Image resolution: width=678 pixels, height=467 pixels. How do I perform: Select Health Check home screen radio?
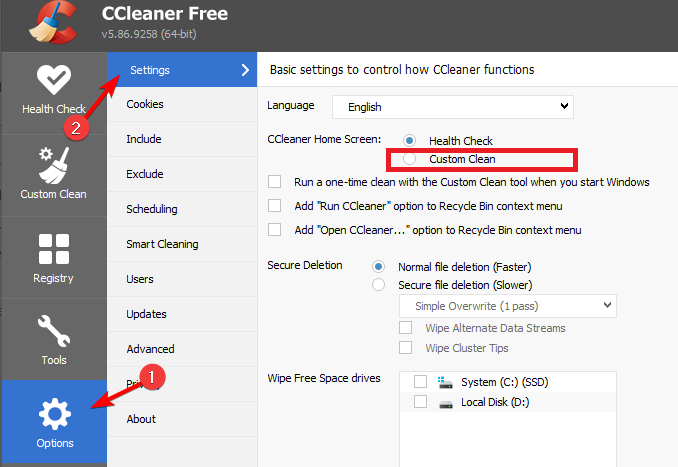coord(409,141)
